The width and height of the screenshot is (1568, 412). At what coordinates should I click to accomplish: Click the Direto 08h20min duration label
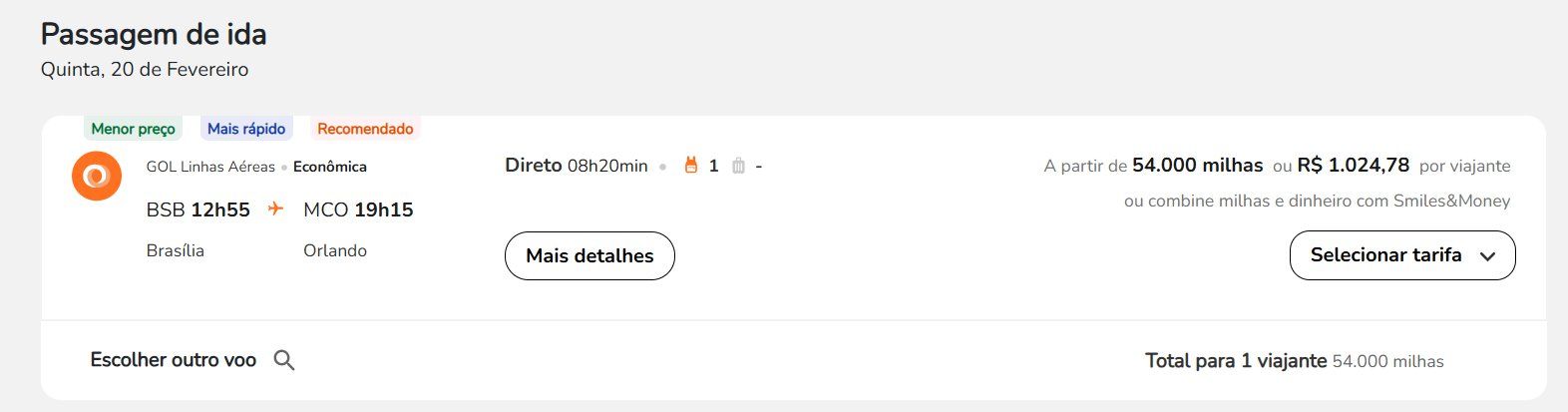(577, 166)
